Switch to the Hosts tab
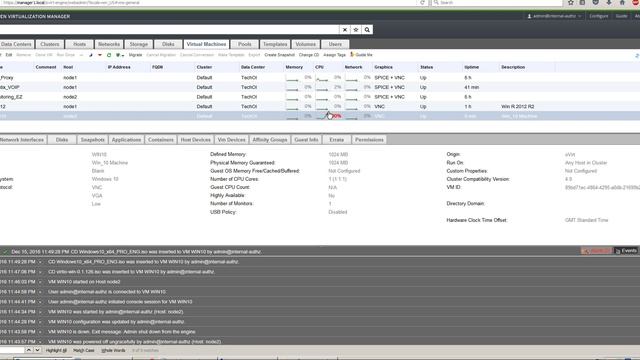The width and height of the screenshot is (640, 360). click(80, 44)
